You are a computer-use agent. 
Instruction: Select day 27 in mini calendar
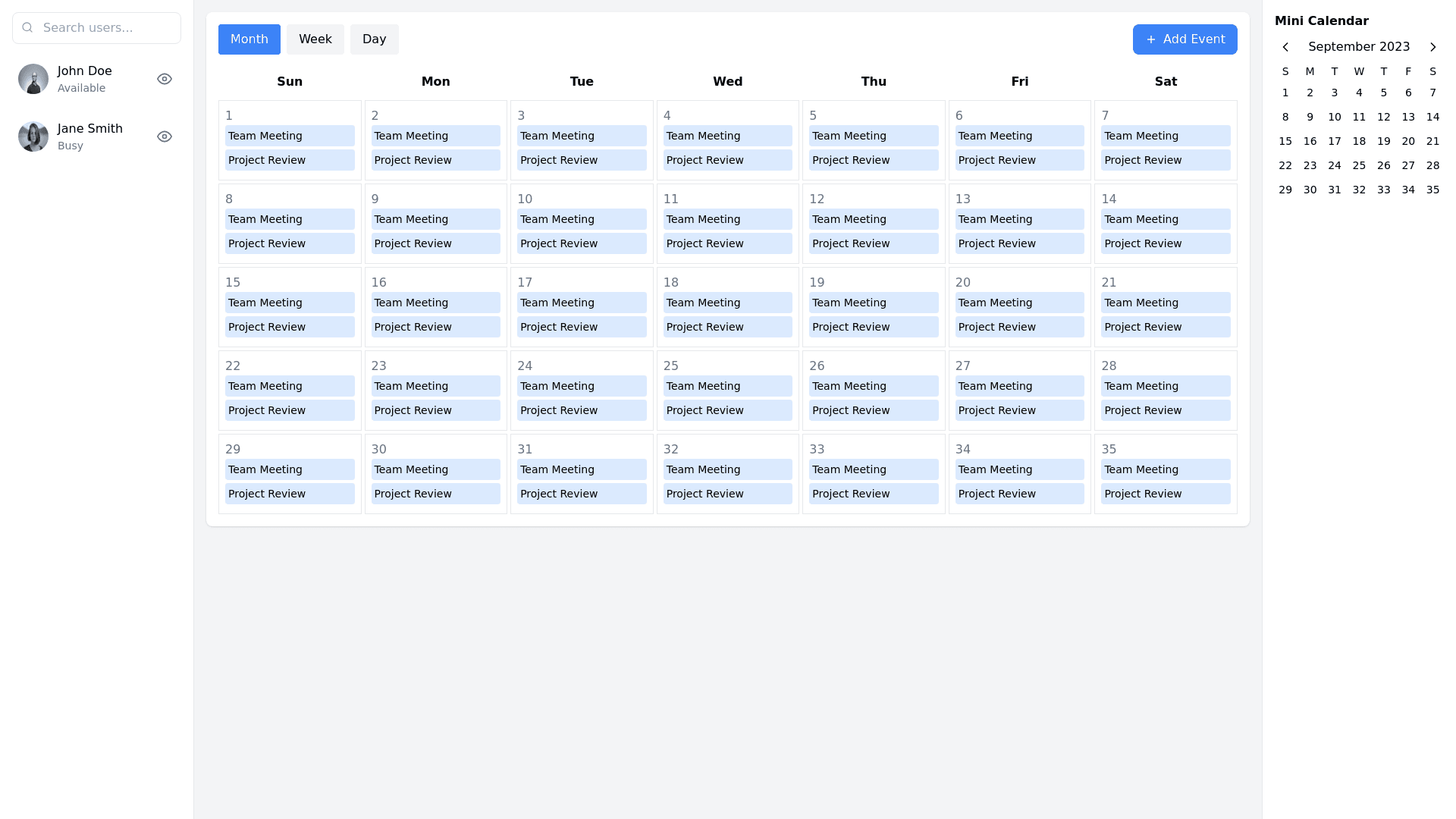pyautogui.click(x=1408, y=165)
